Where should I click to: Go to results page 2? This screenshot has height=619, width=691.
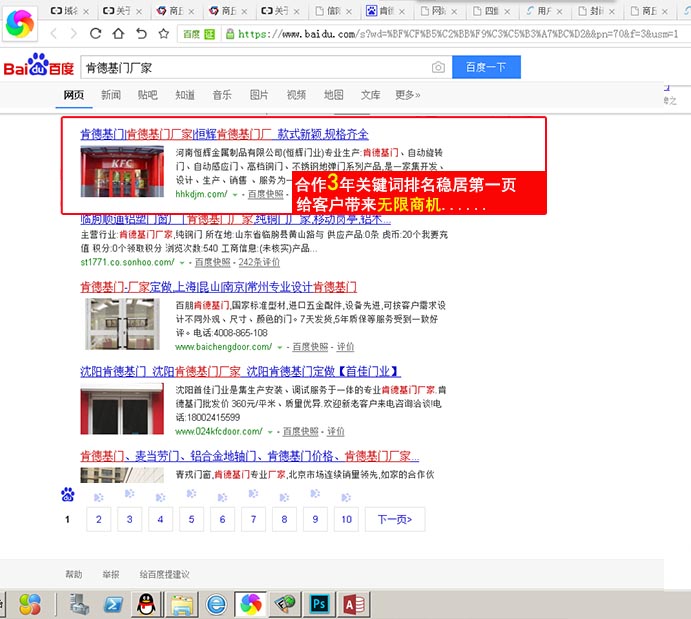(99, 519)
